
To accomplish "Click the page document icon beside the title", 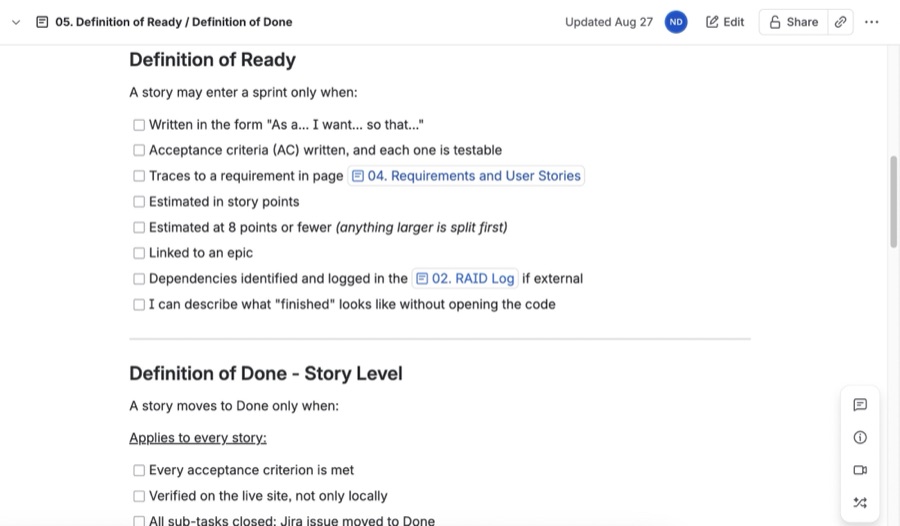I will pos(42,22).
